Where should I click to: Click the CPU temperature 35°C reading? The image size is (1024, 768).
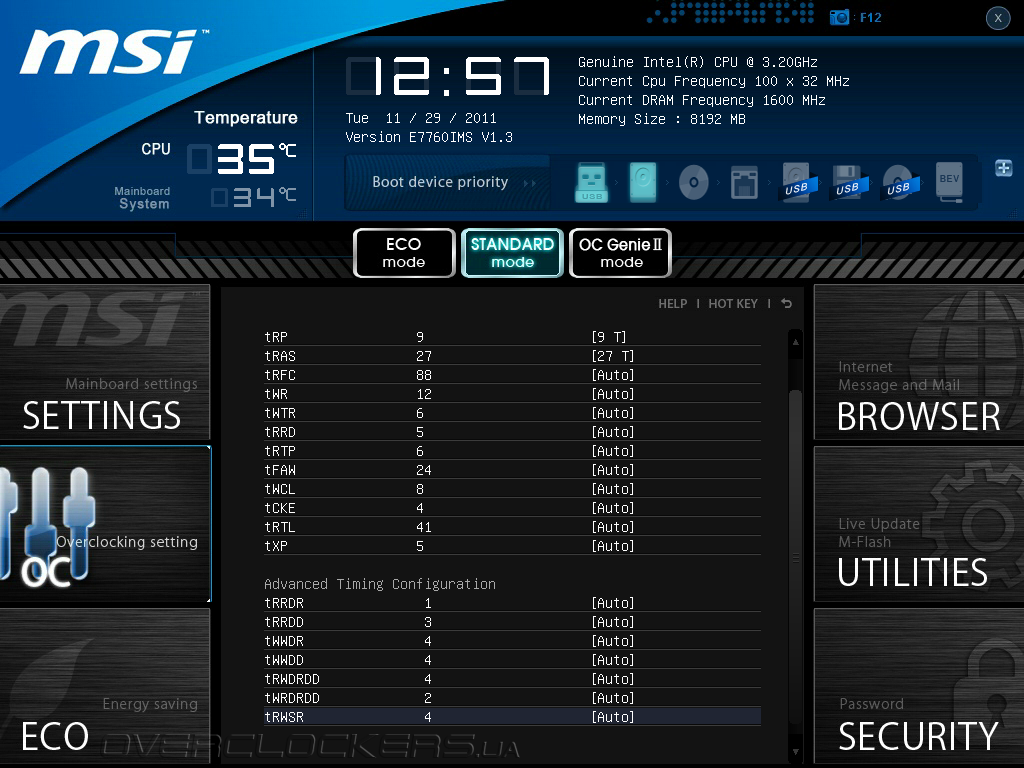point(242,159)
